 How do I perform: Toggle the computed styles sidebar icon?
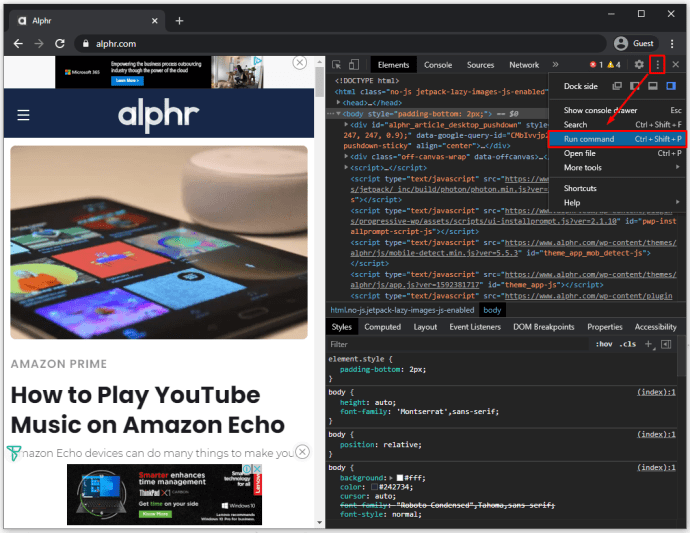coord(666,344)
